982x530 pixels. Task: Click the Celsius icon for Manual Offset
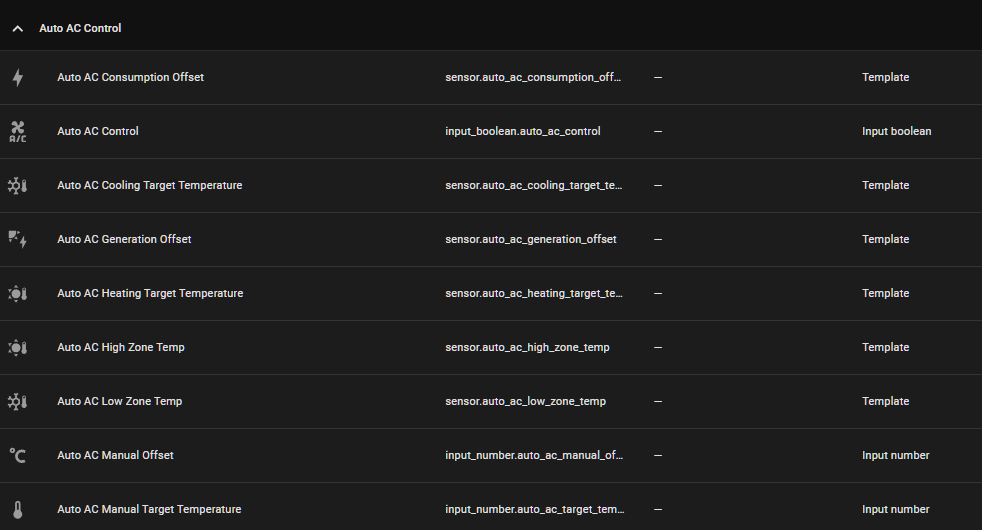pos(18,456)
